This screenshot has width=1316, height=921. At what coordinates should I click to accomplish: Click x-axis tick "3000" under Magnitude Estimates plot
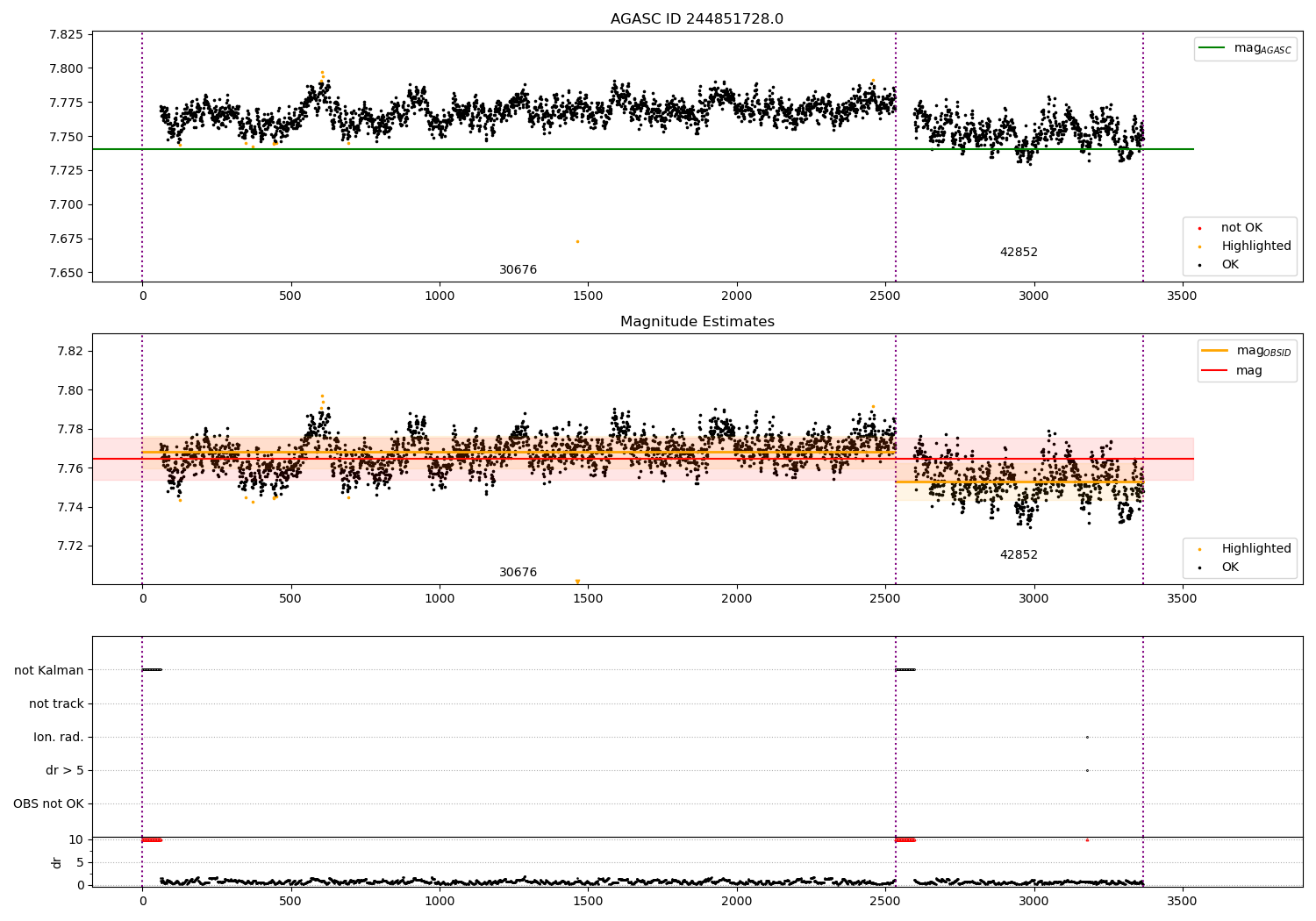[1033, 598]
